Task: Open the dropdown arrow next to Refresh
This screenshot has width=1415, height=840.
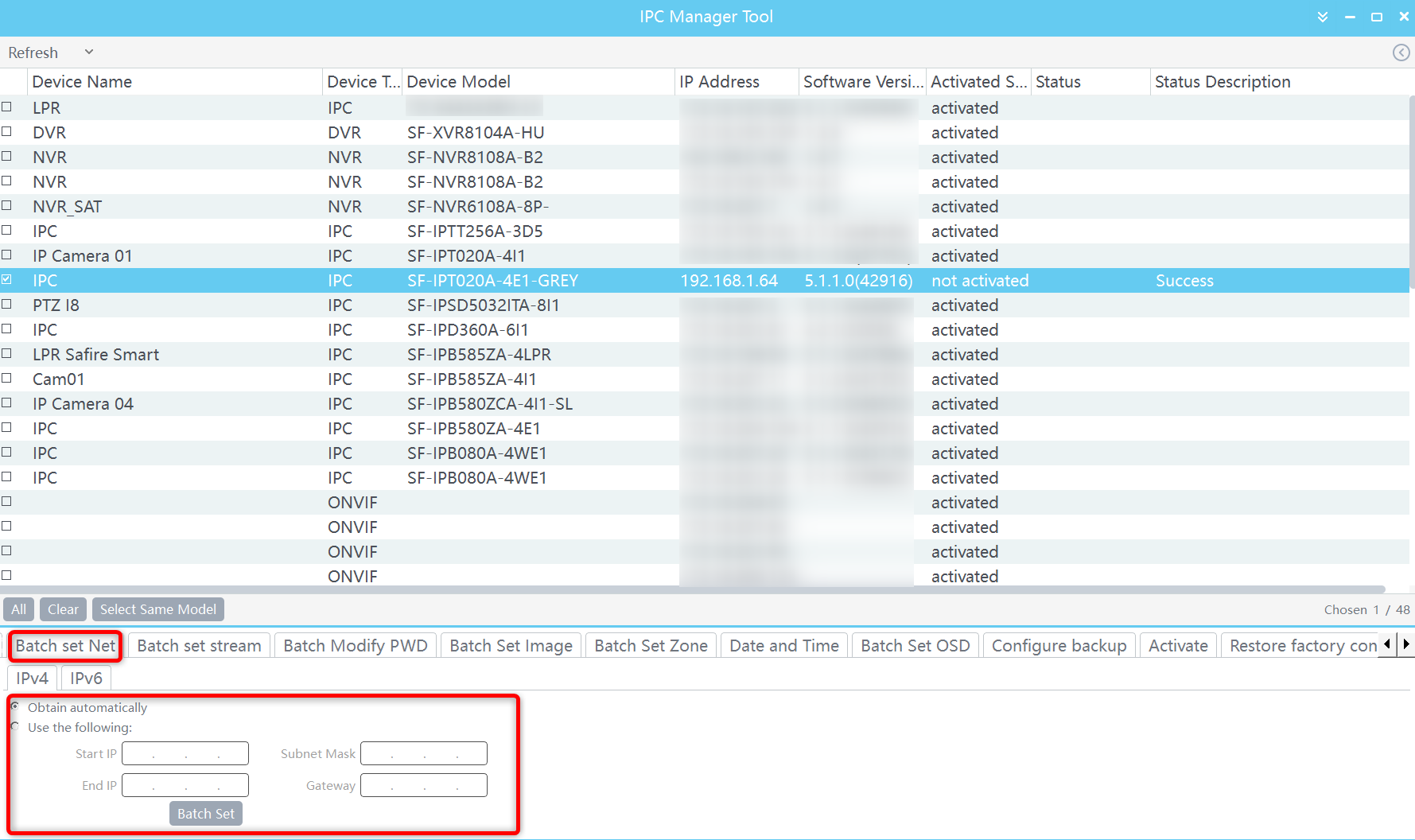Action: point(89,52)
